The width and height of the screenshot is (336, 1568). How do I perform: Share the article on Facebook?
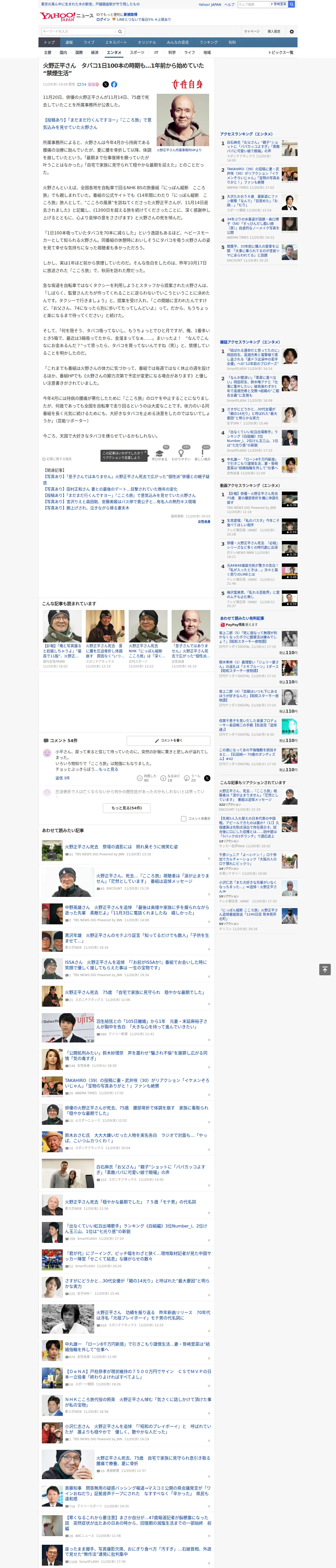coord(114,85)
